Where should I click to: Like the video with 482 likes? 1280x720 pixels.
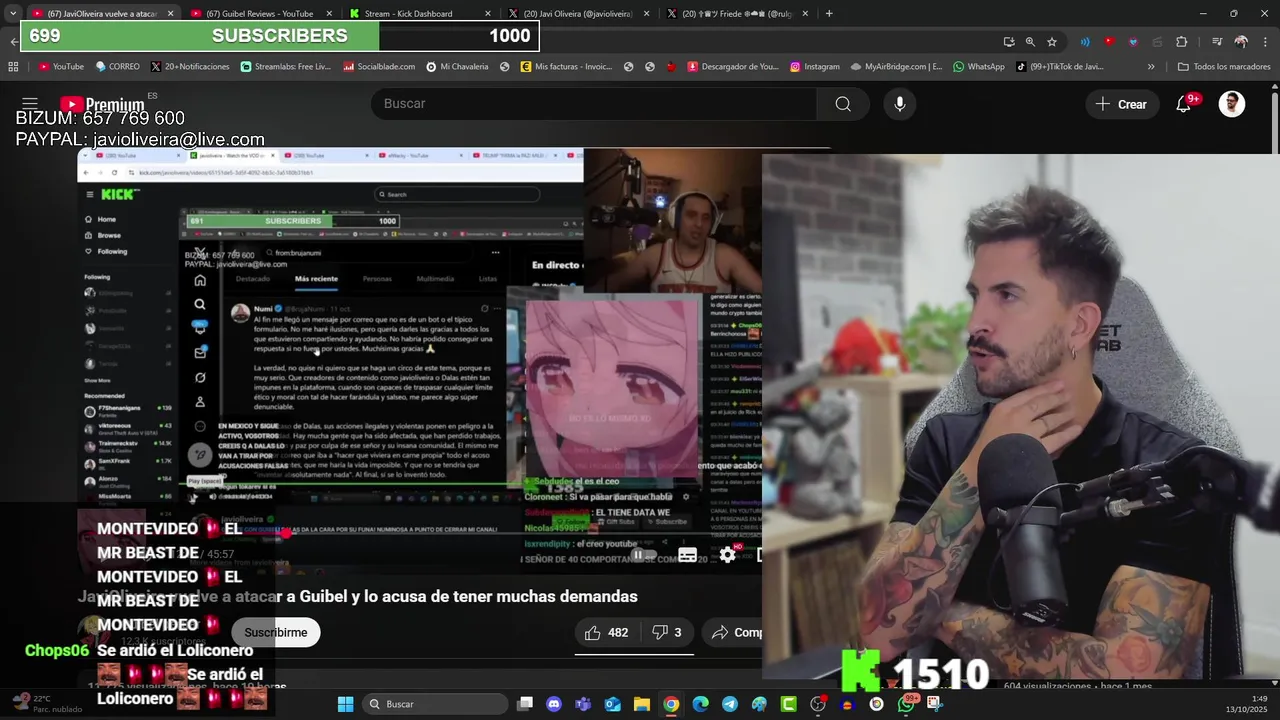point(606,632)
